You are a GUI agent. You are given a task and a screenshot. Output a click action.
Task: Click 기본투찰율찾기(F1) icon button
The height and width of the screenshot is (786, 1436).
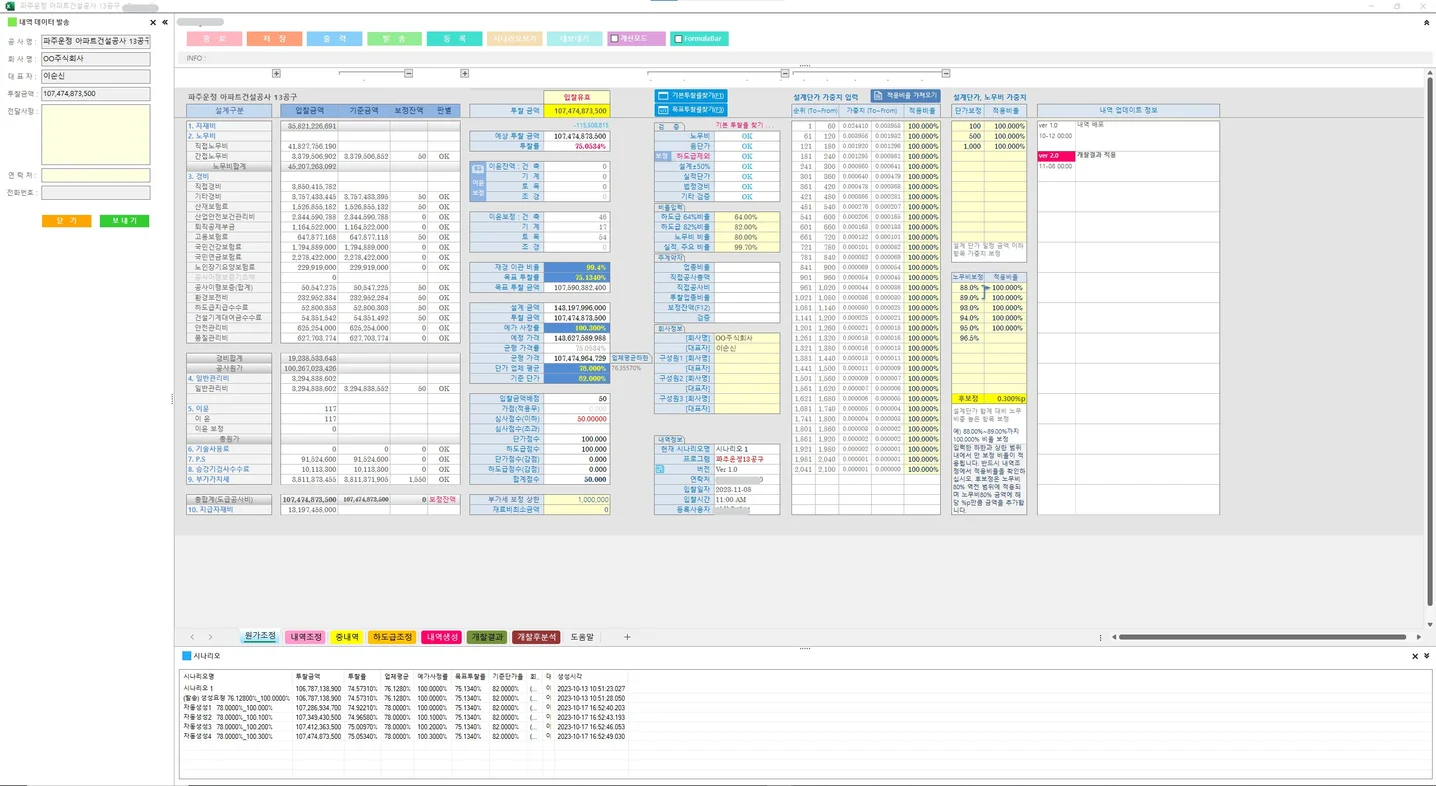[691, 96]
